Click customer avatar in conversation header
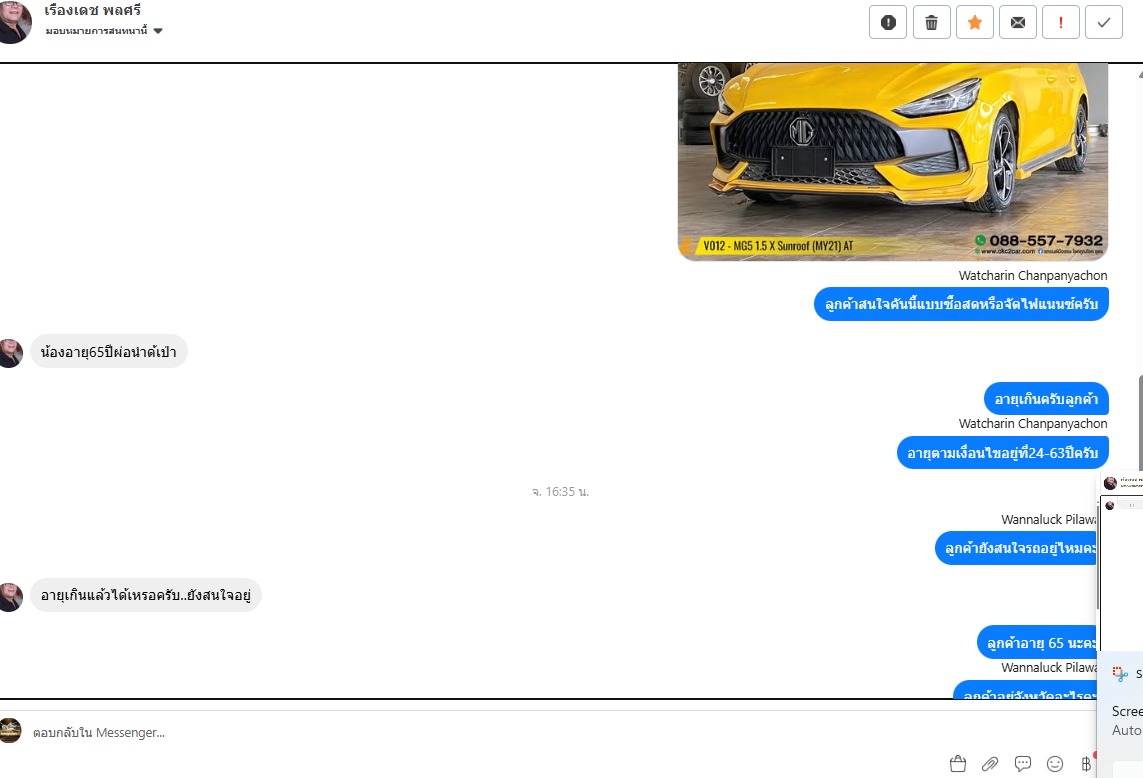 (x=15, y=22)
